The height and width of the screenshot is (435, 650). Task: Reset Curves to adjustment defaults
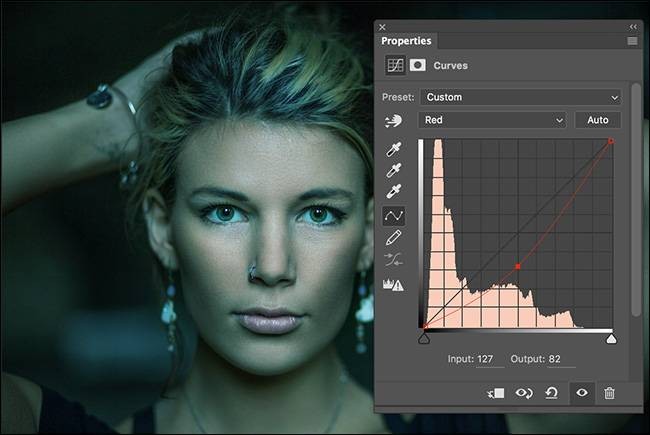551,393
